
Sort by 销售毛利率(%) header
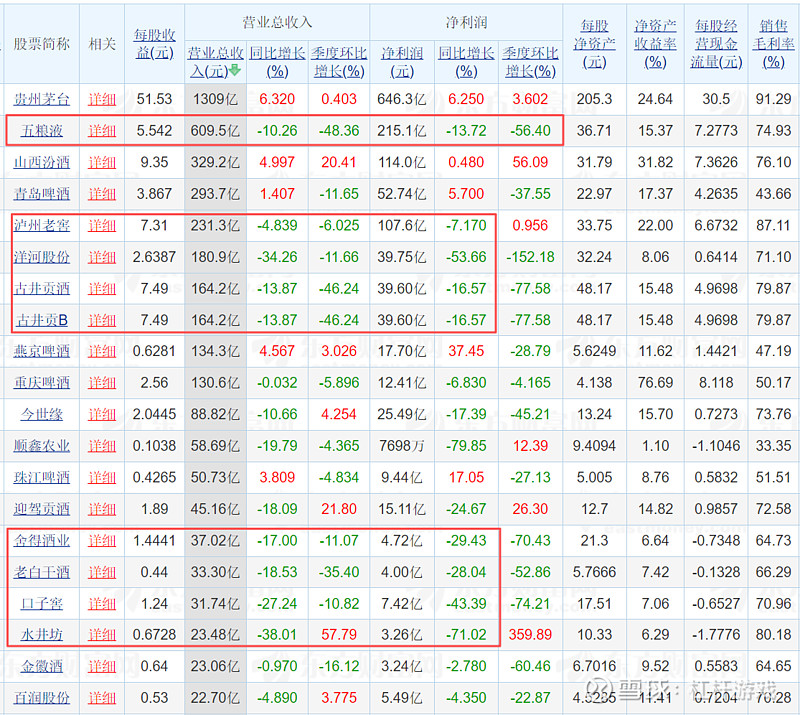tap(773, 44)
